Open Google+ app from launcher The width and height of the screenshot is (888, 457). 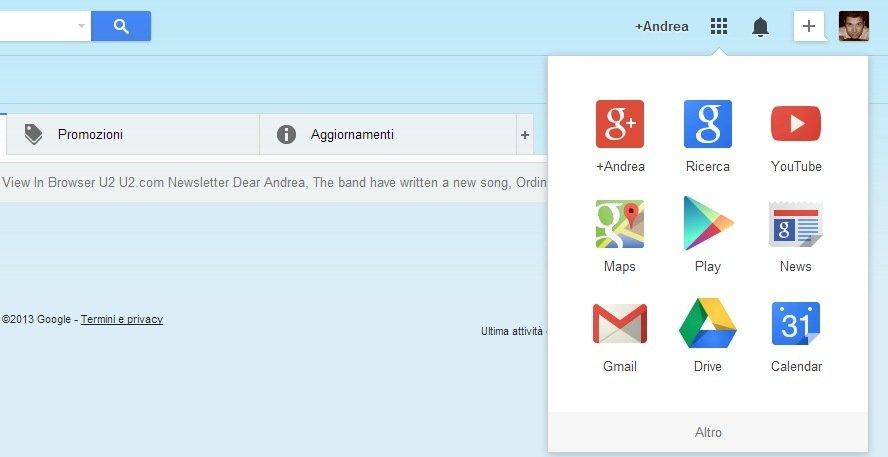click(x=620, y=125)
